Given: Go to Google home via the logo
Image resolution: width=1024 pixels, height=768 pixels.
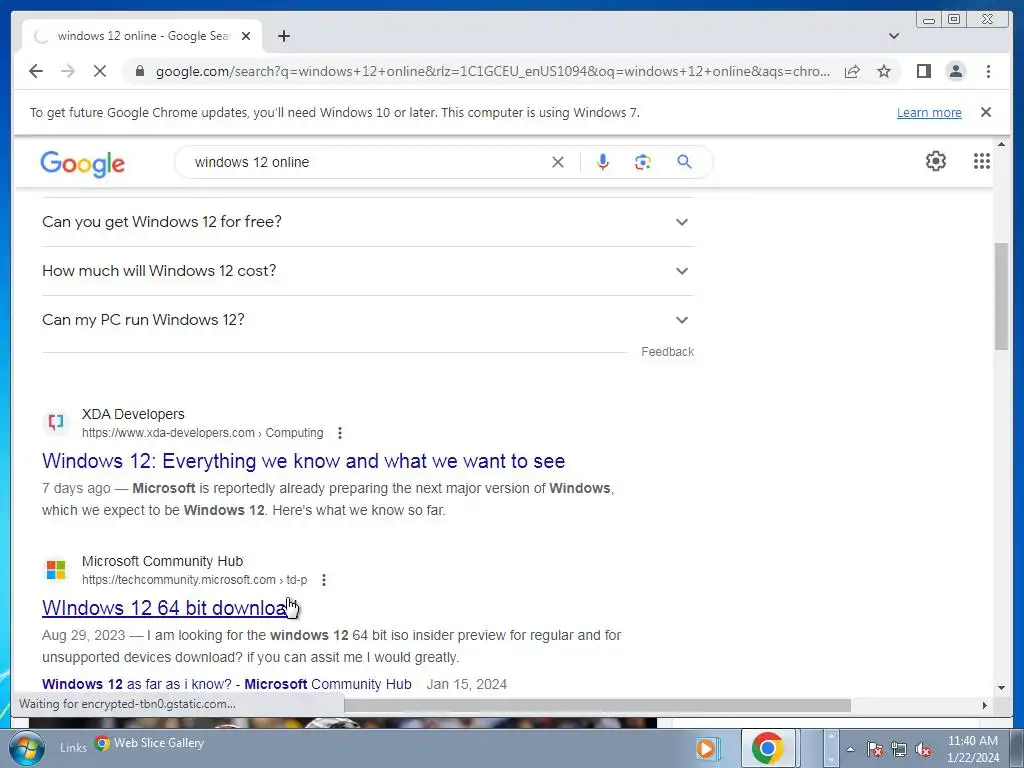Looking at the screenshot, I should [x=82, y=163].
